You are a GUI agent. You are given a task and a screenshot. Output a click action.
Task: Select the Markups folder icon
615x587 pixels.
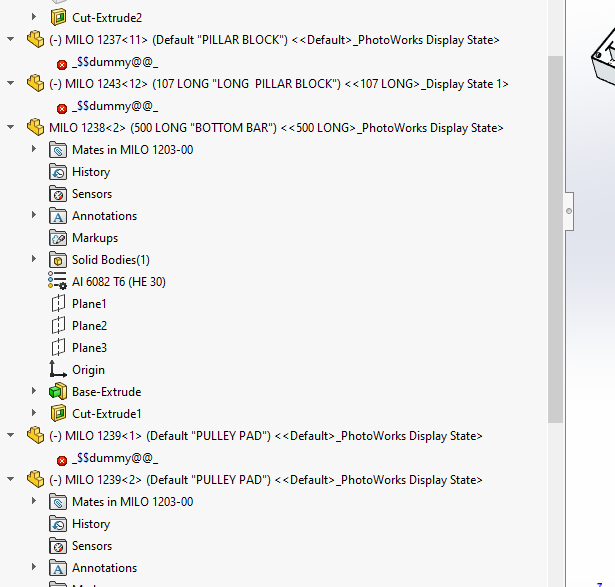58,238
